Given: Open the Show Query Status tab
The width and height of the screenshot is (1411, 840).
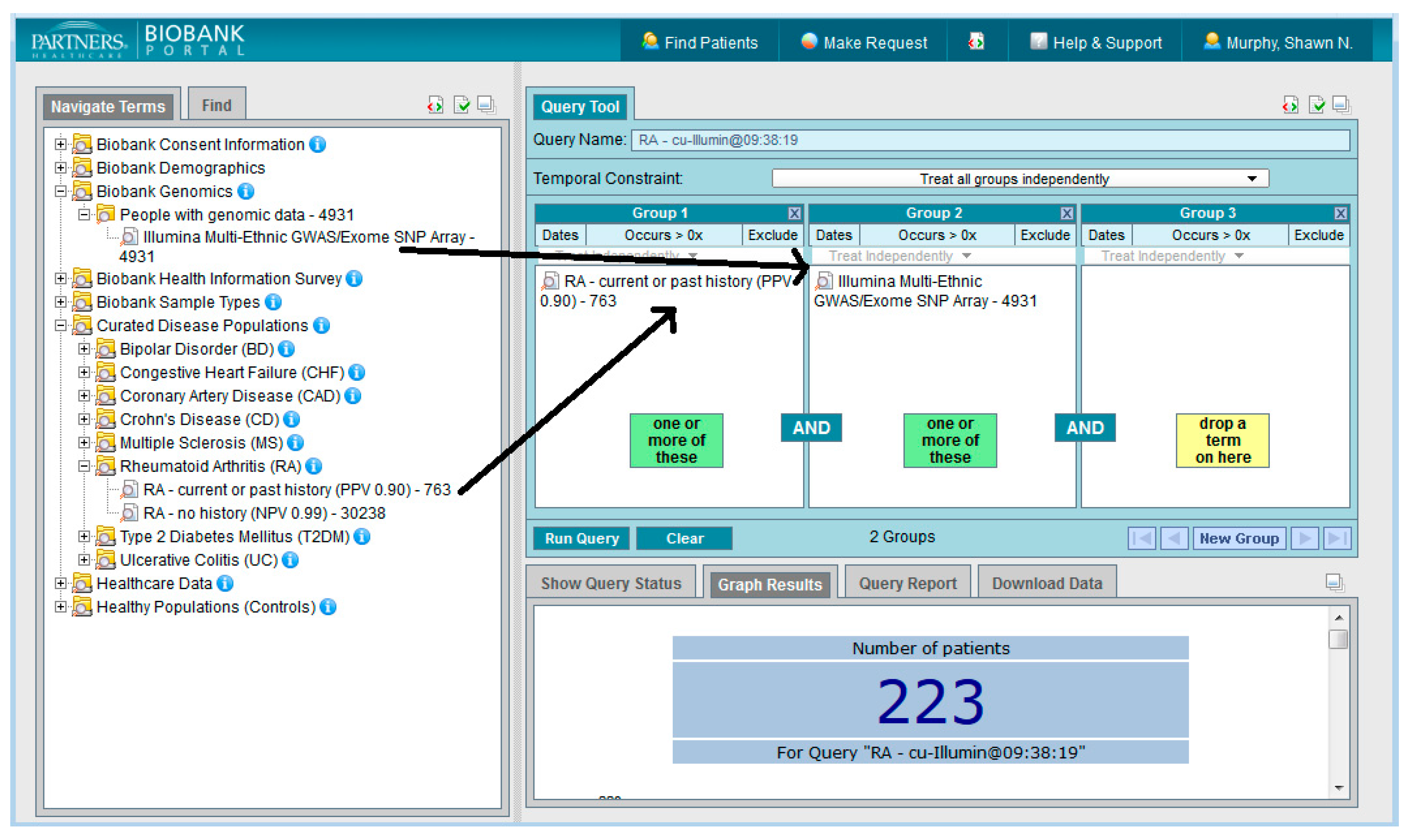Looking at the screenshot, I should [611, 583].
